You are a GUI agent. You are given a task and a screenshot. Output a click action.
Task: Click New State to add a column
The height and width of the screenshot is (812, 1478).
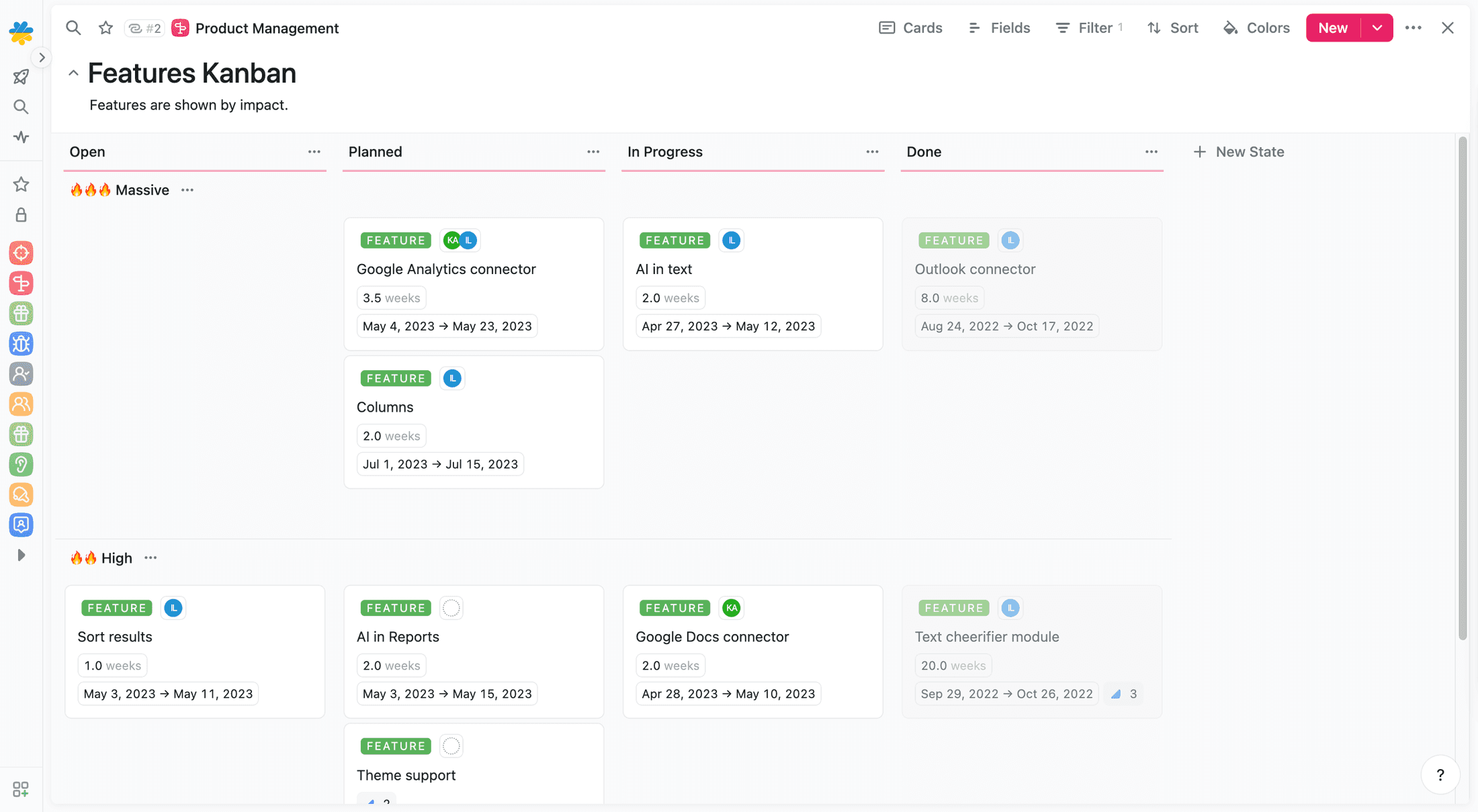(1238, 152)
